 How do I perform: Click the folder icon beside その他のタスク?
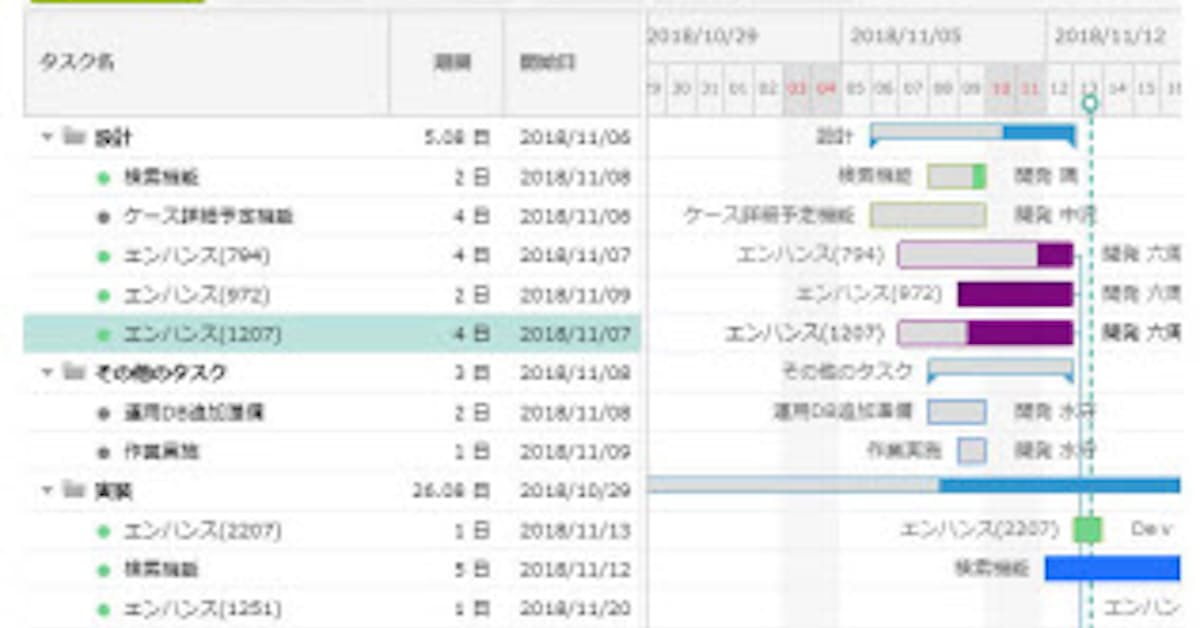(x=73, y=373)
